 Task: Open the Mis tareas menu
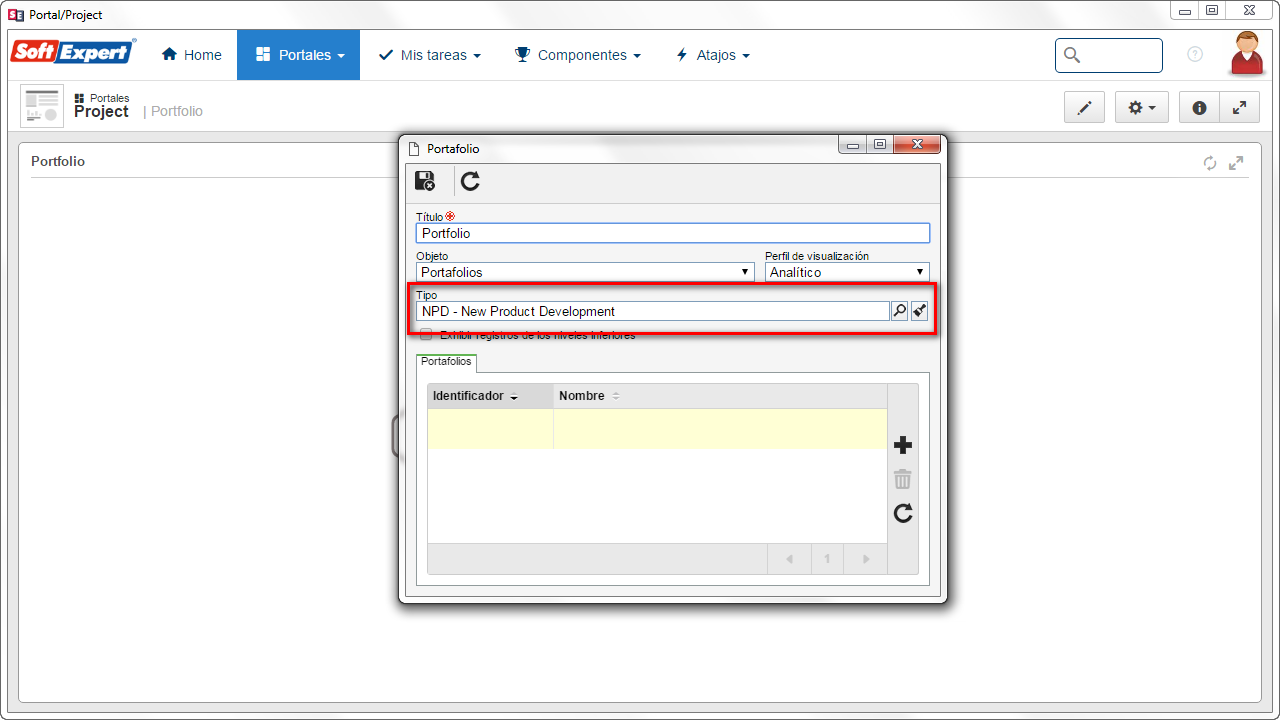pyautogui.click(x=430, y=55)
